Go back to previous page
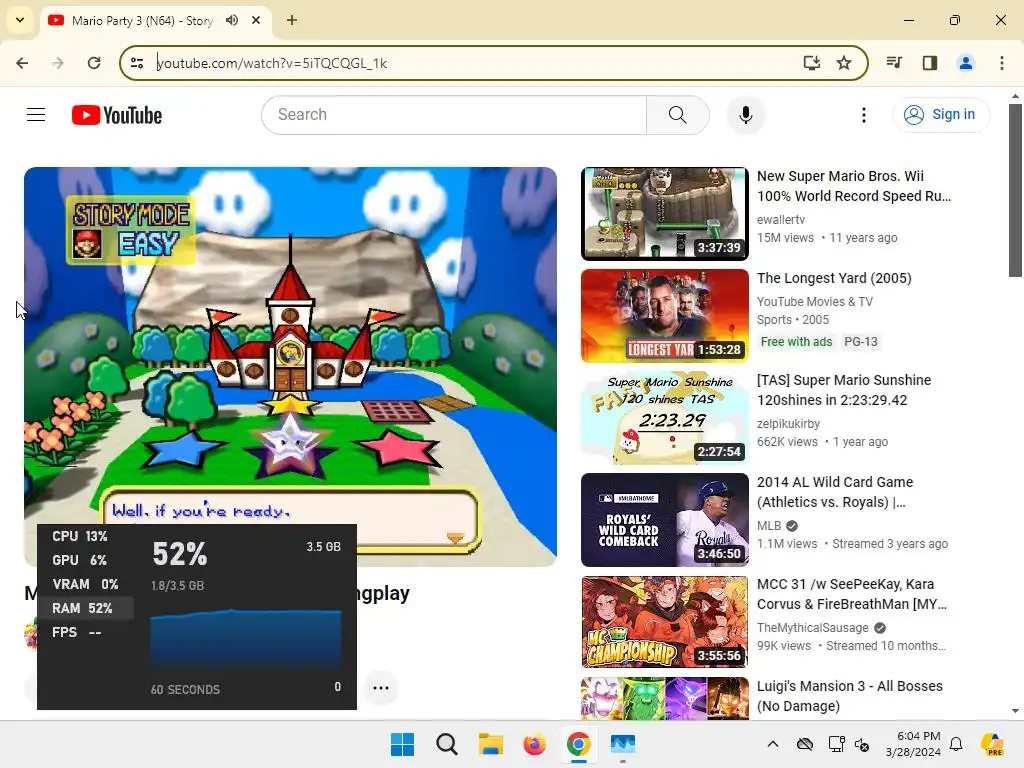 tap(22, 63)
